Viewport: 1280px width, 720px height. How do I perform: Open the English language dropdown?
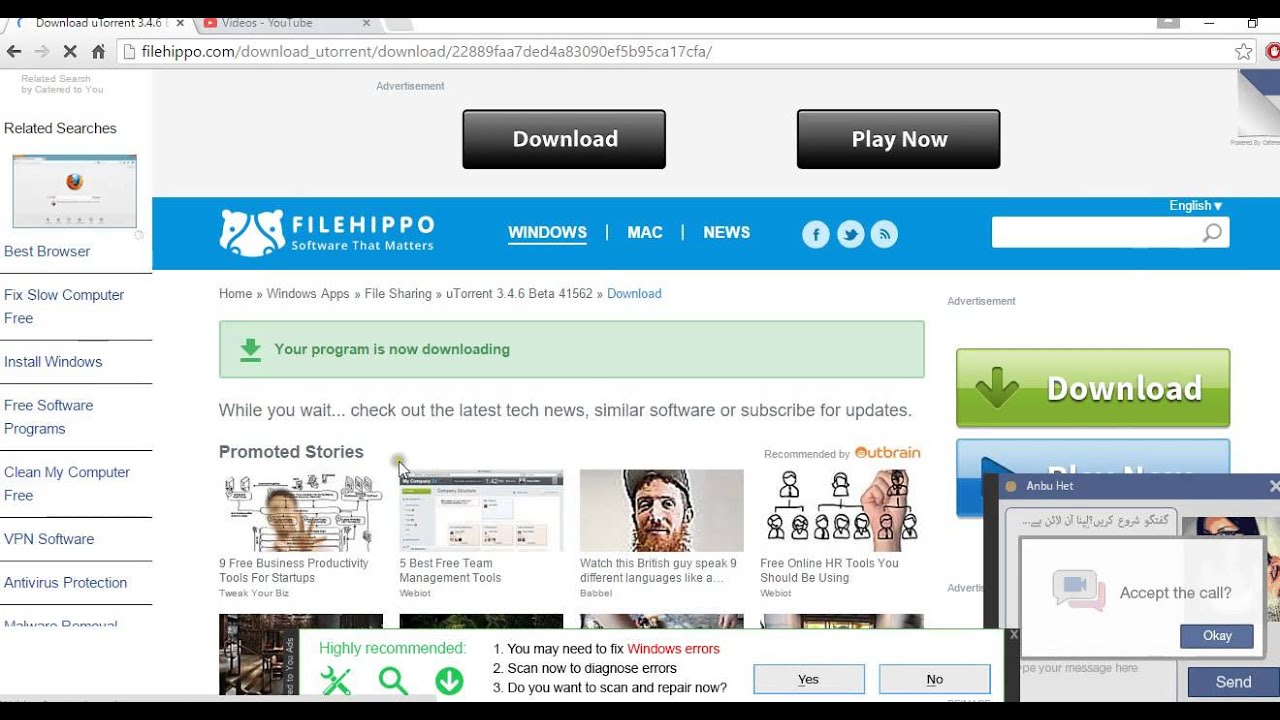[1196, 205]
